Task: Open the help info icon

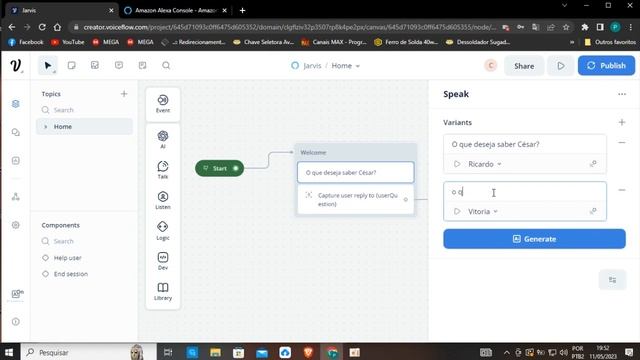Action: 16,322
